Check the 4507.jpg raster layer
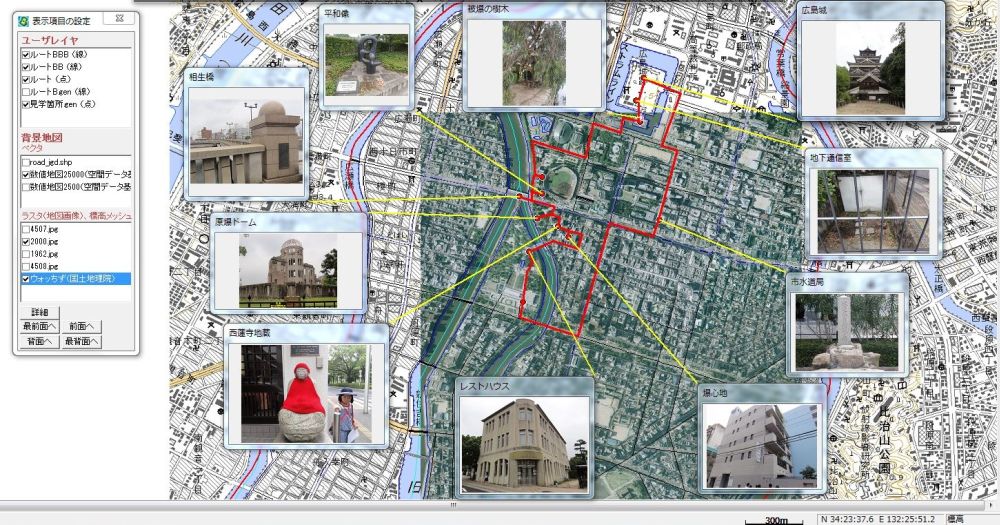 coord(27,229)
